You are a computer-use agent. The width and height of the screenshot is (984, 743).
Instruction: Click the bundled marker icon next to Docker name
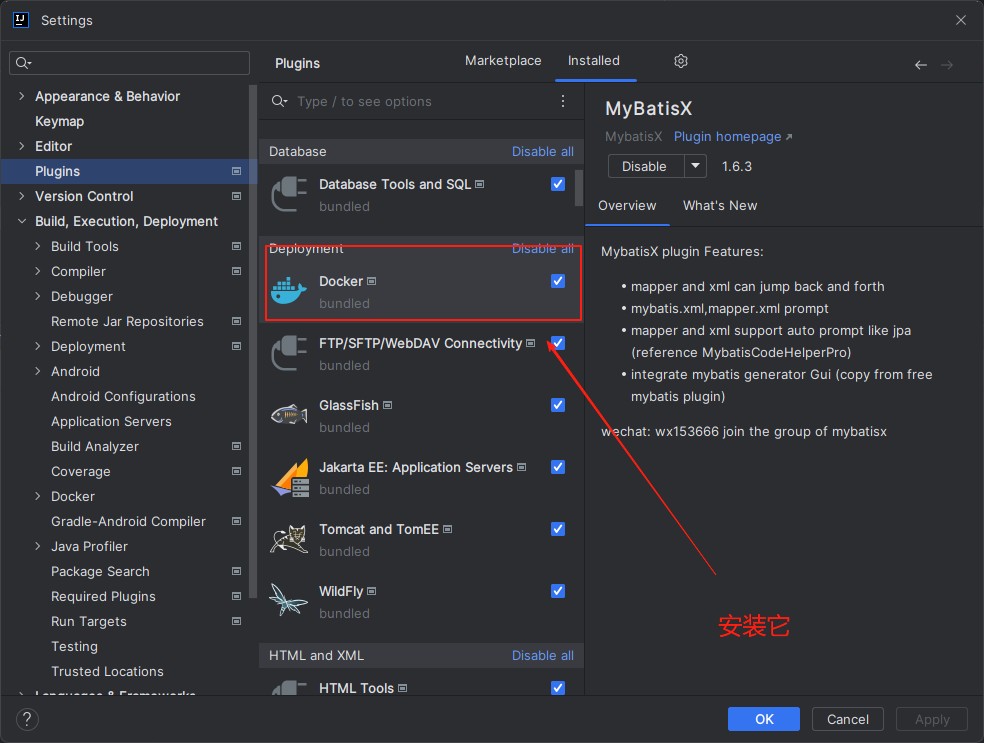tap(372, 281)
